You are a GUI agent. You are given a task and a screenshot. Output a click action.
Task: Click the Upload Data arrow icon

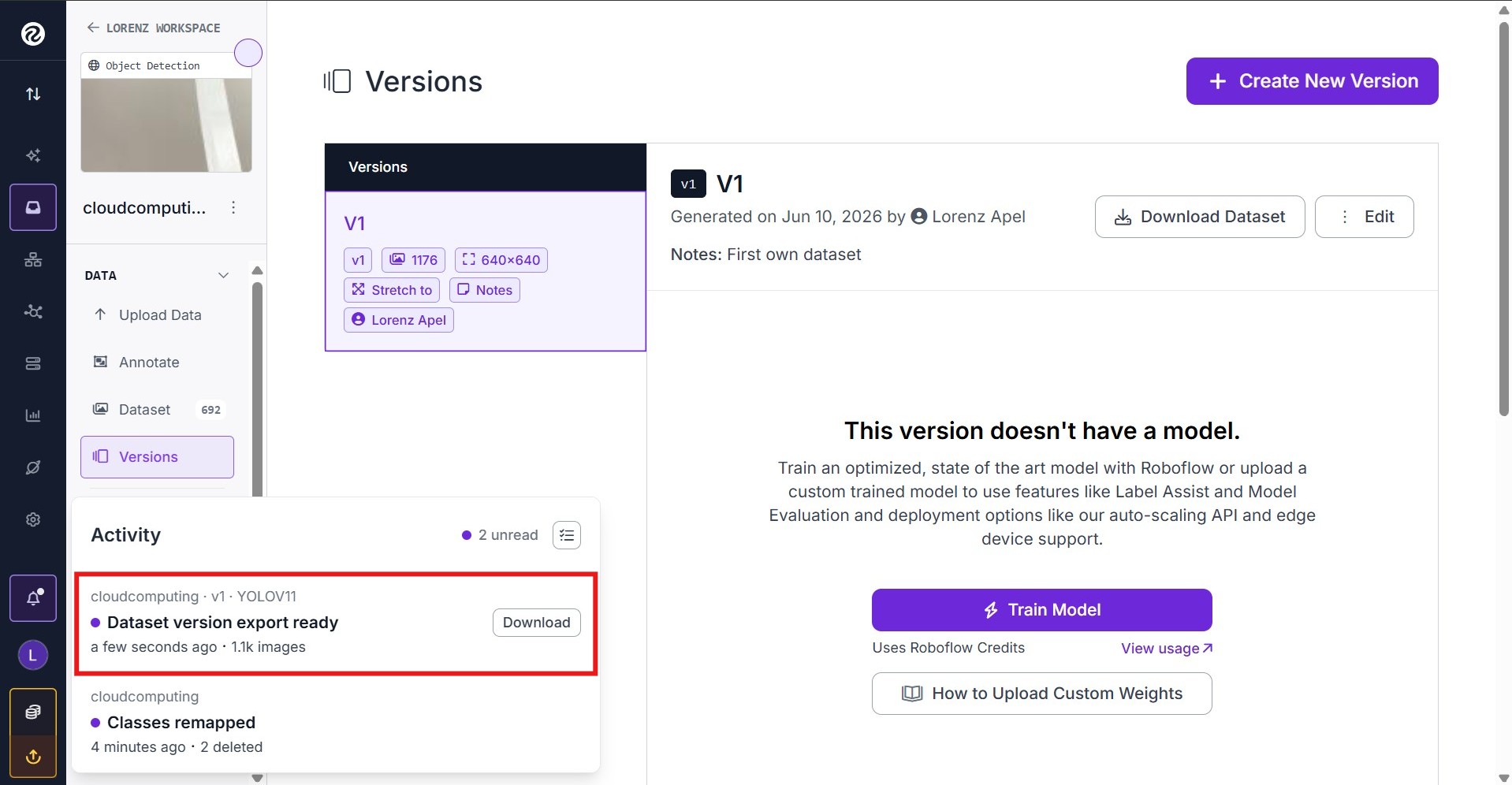100,314
